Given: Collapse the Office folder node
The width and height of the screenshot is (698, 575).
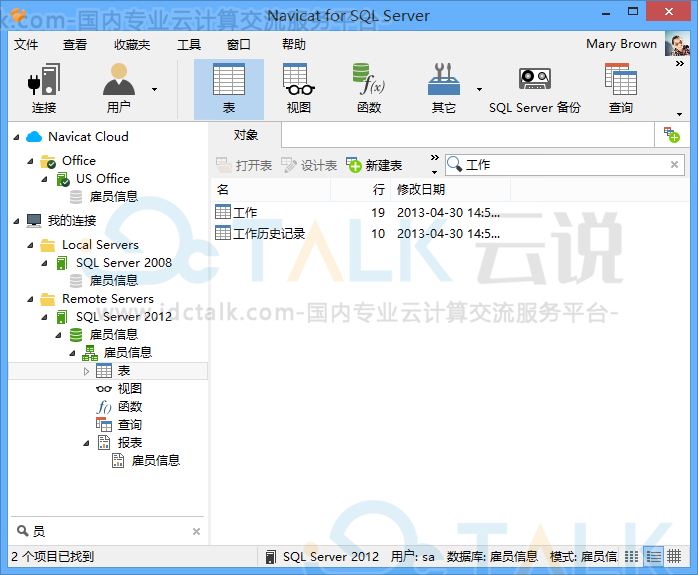Looking at the screenshot, I should 30,161.
